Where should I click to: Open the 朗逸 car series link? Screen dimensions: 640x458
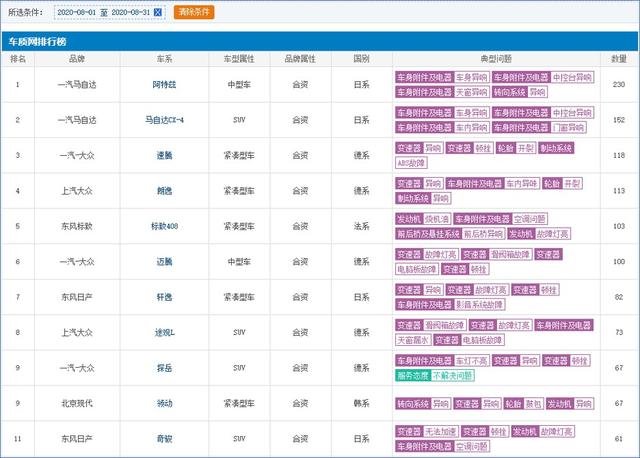click(164, 191)
